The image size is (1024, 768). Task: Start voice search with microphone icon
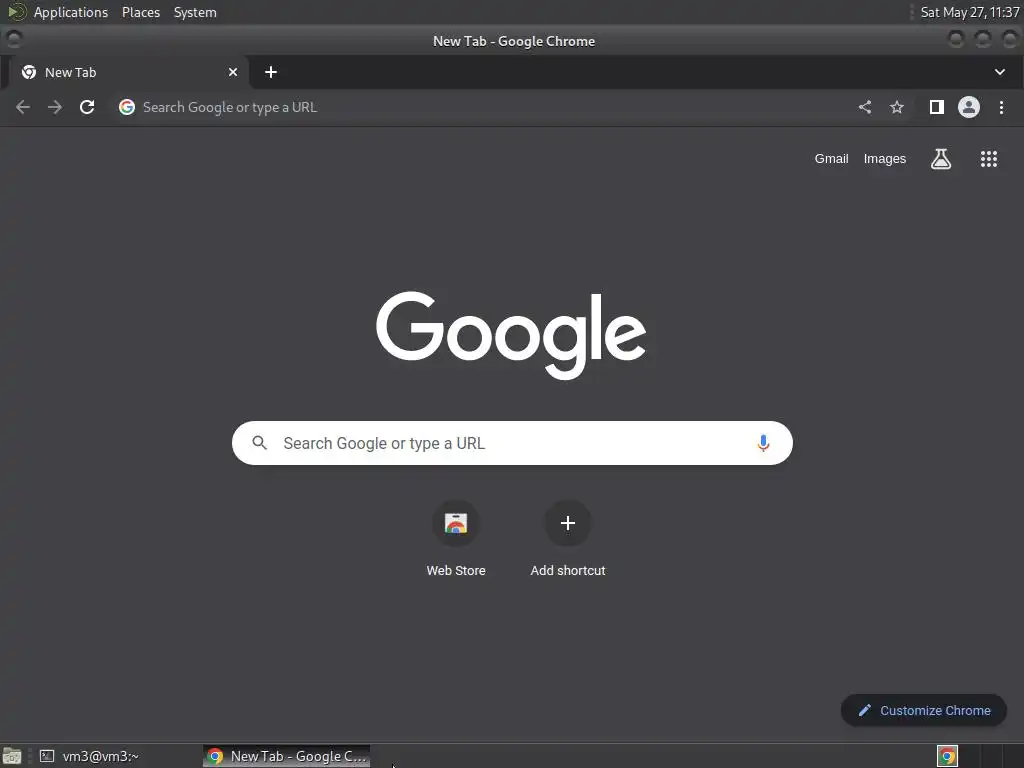pyautogui.click(x=763, y=443)
